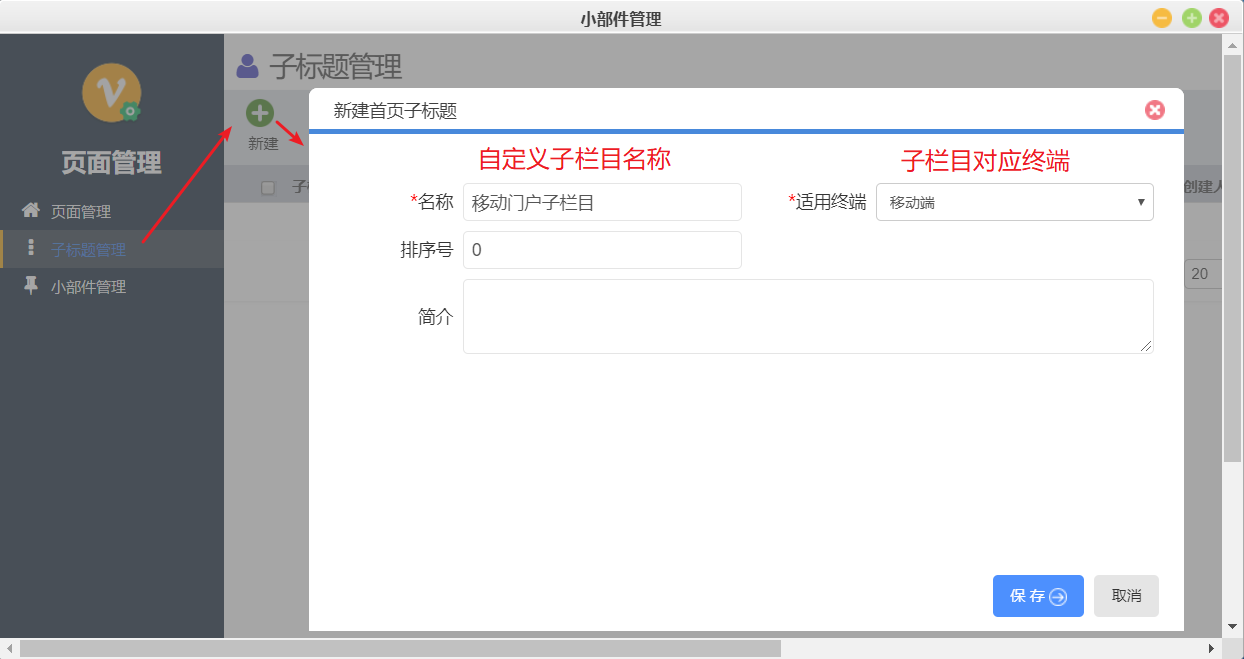1244x659 pixels.
Task: Click the dots icon beside 子标题管理
Action: 31,248
